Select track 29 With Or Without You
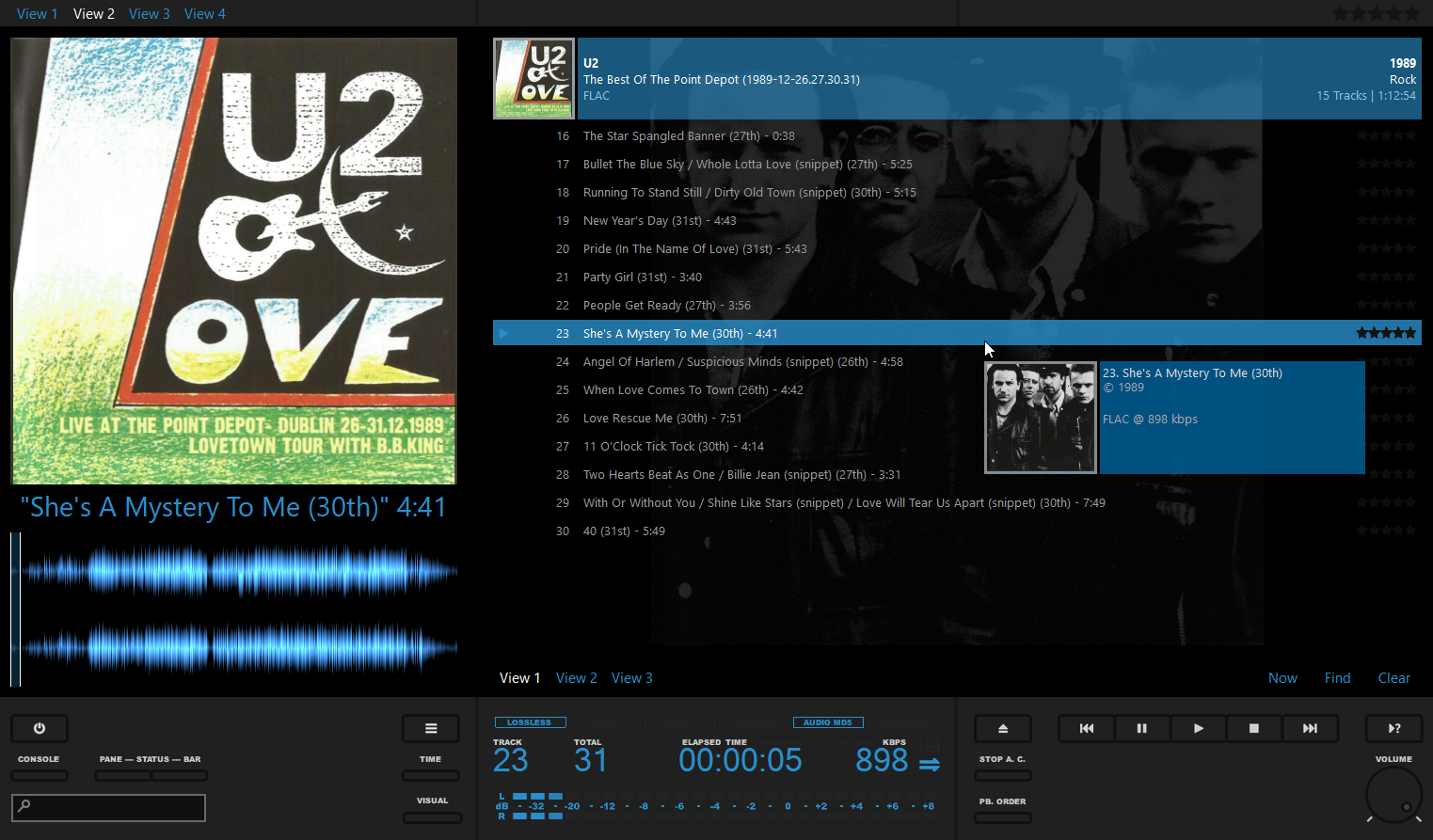This screenshot has height=840, width=1433. coord(957,502)
